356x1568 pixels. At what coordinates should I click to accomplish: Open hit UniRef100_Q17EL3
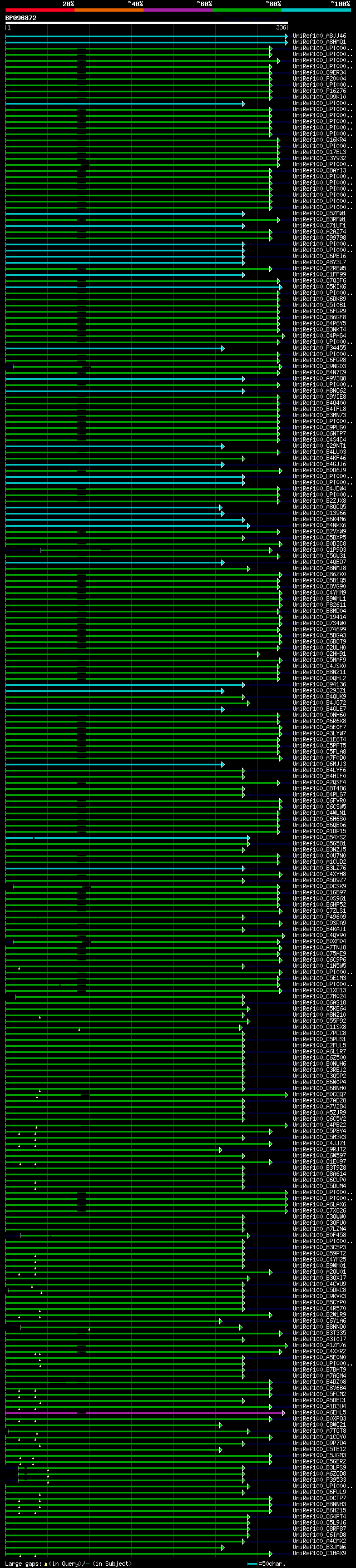pos(319,152)
